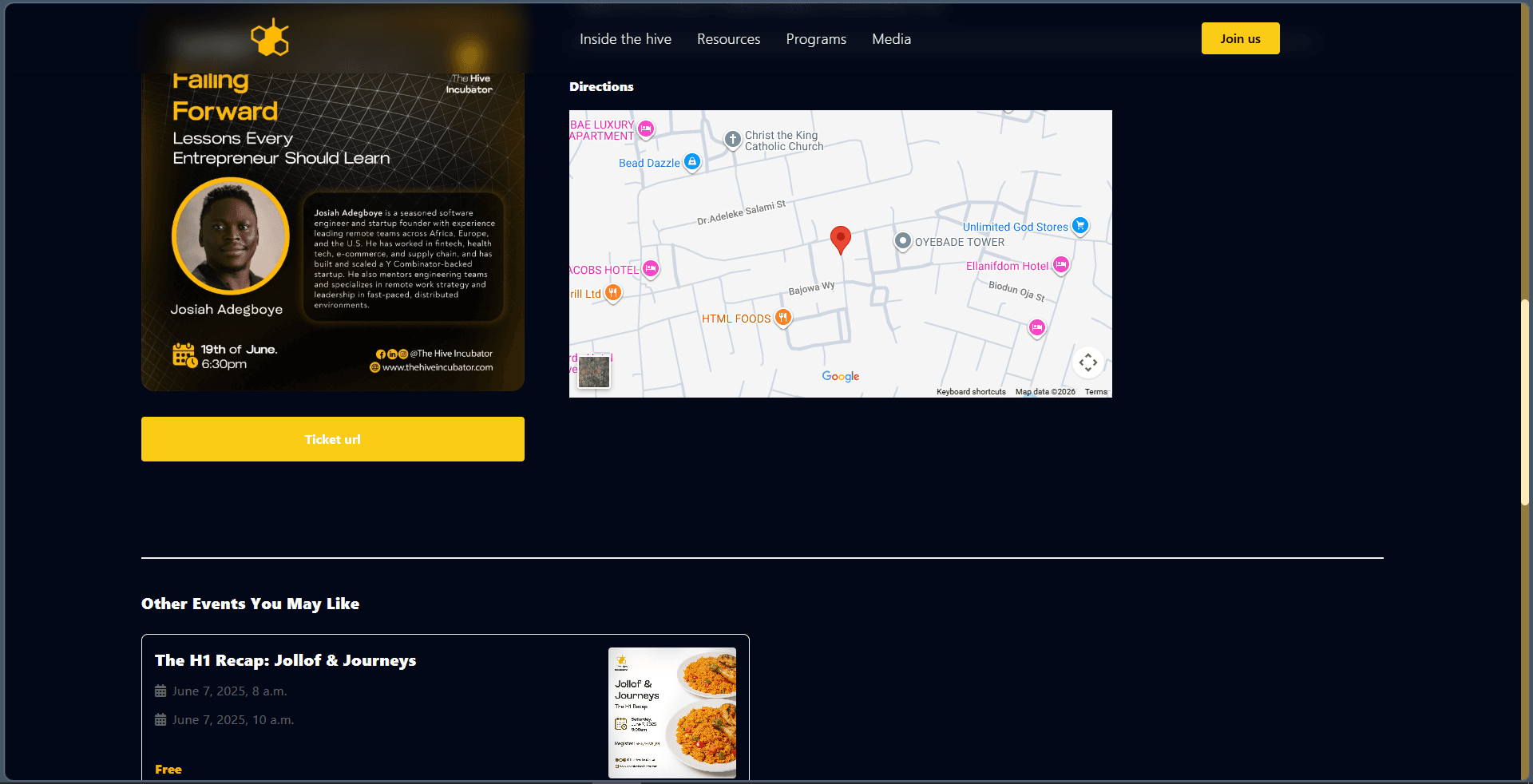Click the Directions heading
The image size is (1533, 784).
point(601,86)
